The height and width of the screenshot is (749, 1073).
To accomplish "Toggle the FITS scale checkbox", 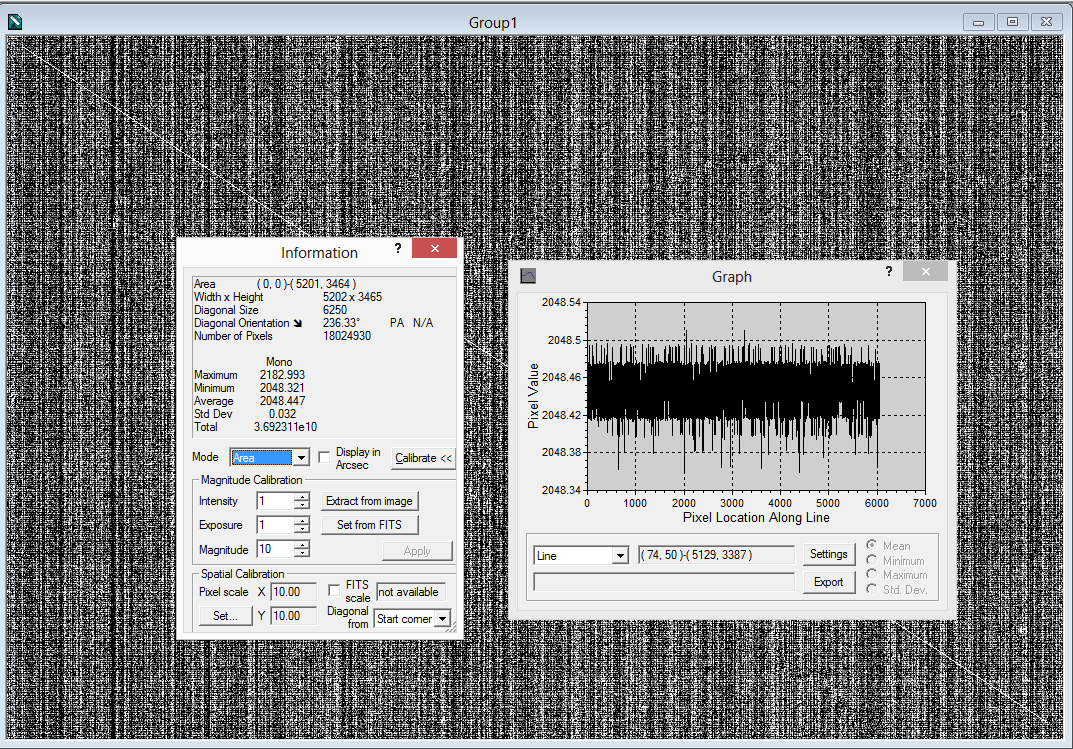I will [x=334, y=591].
